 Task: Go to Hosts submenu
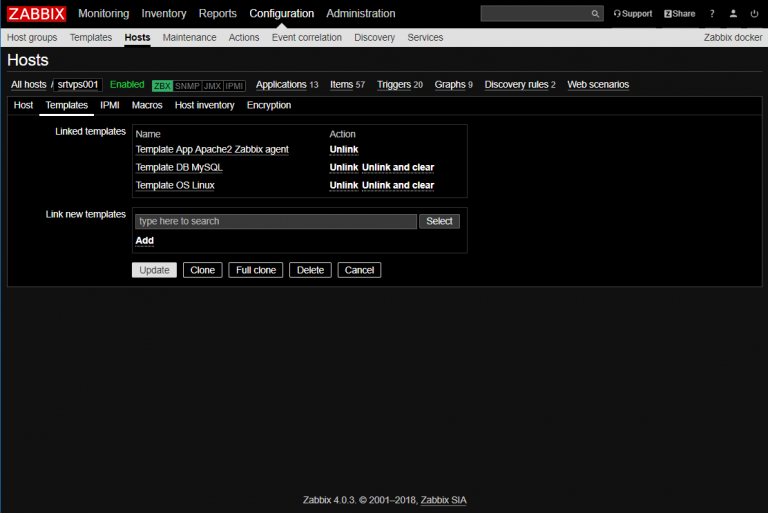pos(137,38)
